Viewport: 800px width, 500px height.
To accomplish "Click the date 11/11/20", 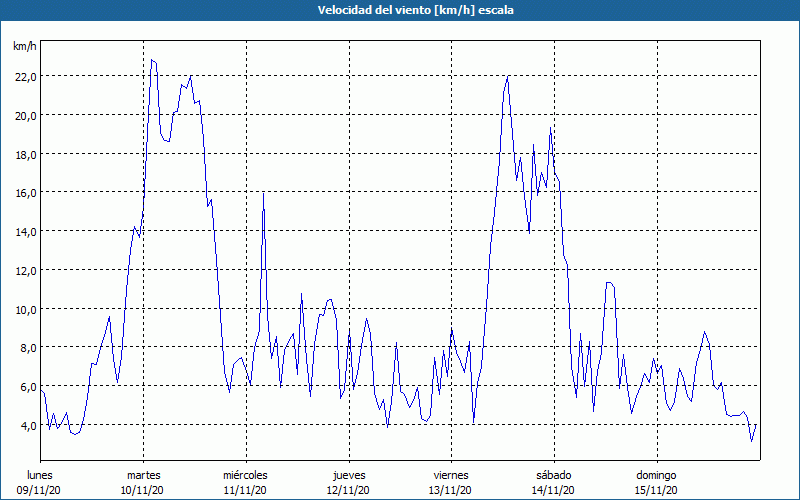I will point(245,490).
